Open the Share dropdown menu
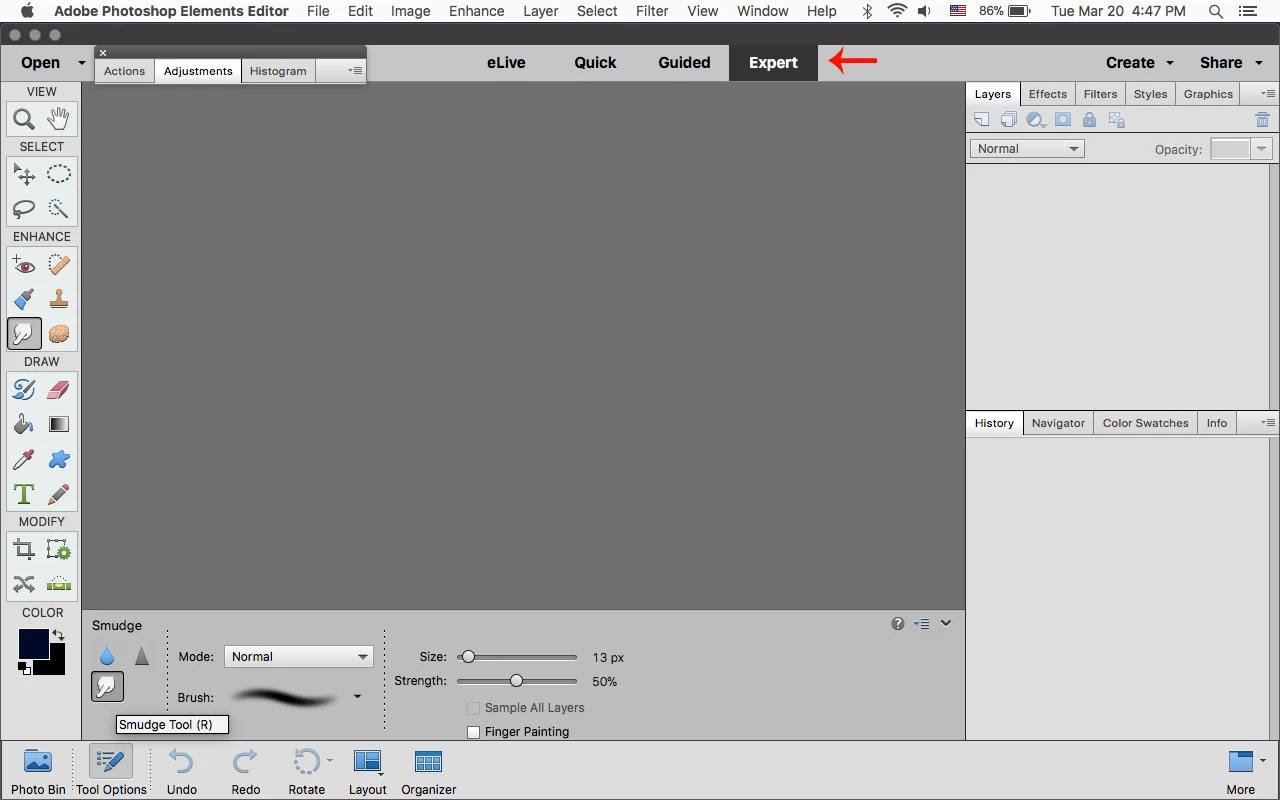 pyautogui.click(x=1230, y=62)
